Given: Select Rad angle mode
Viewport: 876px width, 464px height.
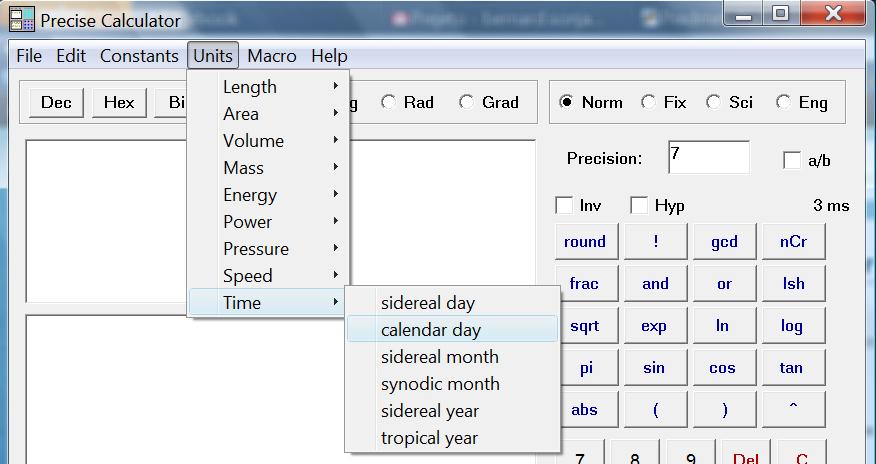Looking at the screenshot, I should coord(407,102).
